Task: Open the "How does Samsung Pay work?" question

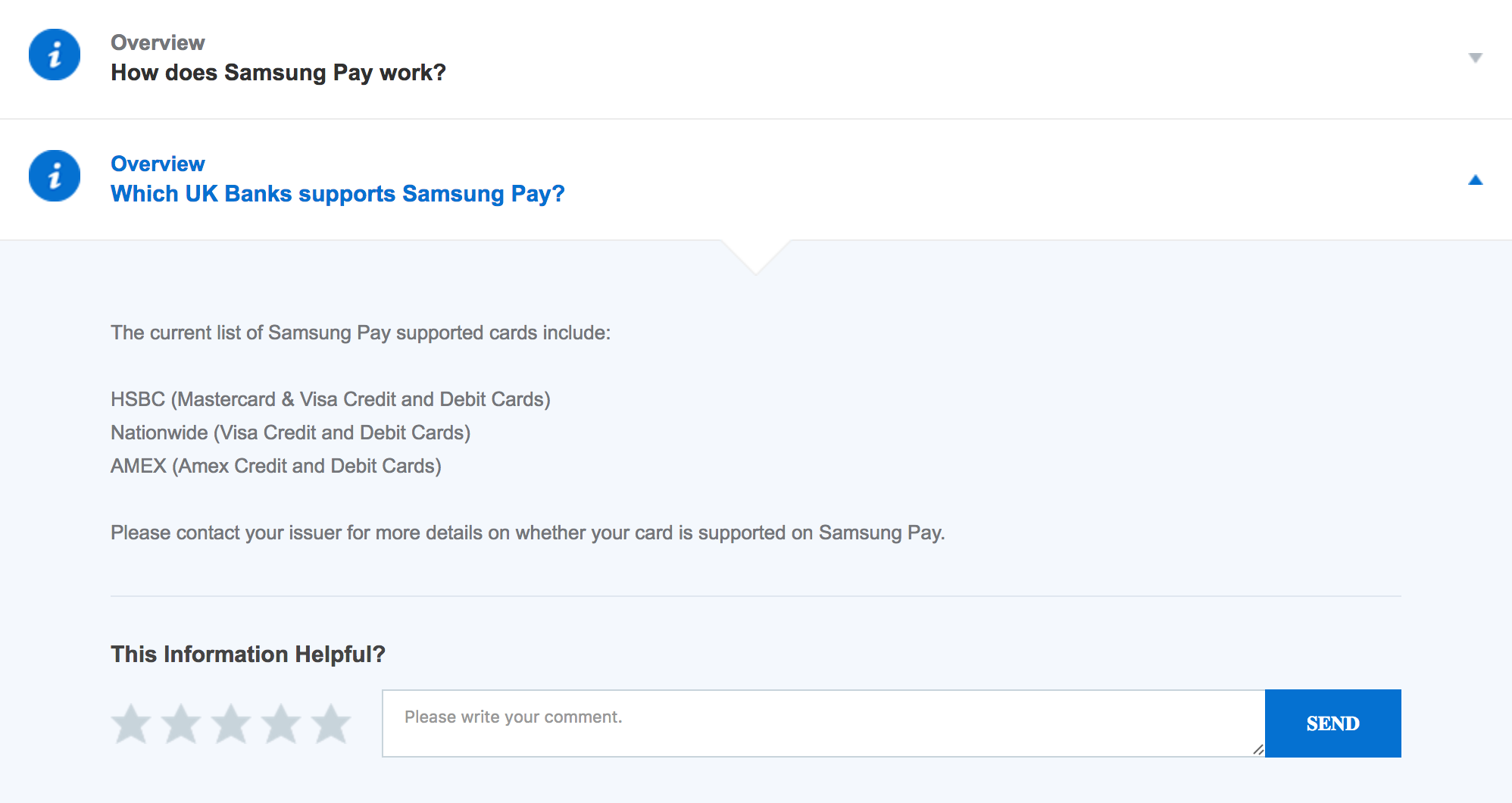Action: point(278,73)
